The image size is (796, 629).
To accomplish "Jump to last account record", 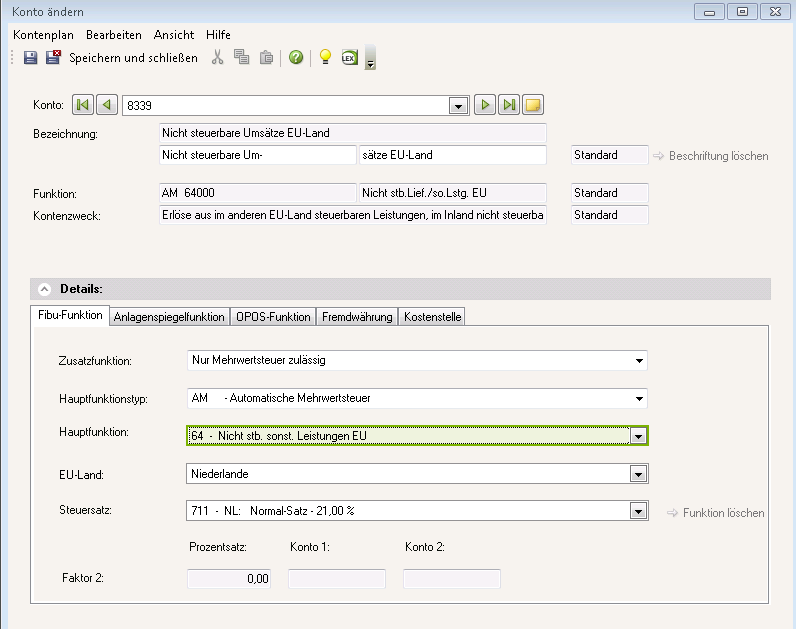I will tap(509, 105).
